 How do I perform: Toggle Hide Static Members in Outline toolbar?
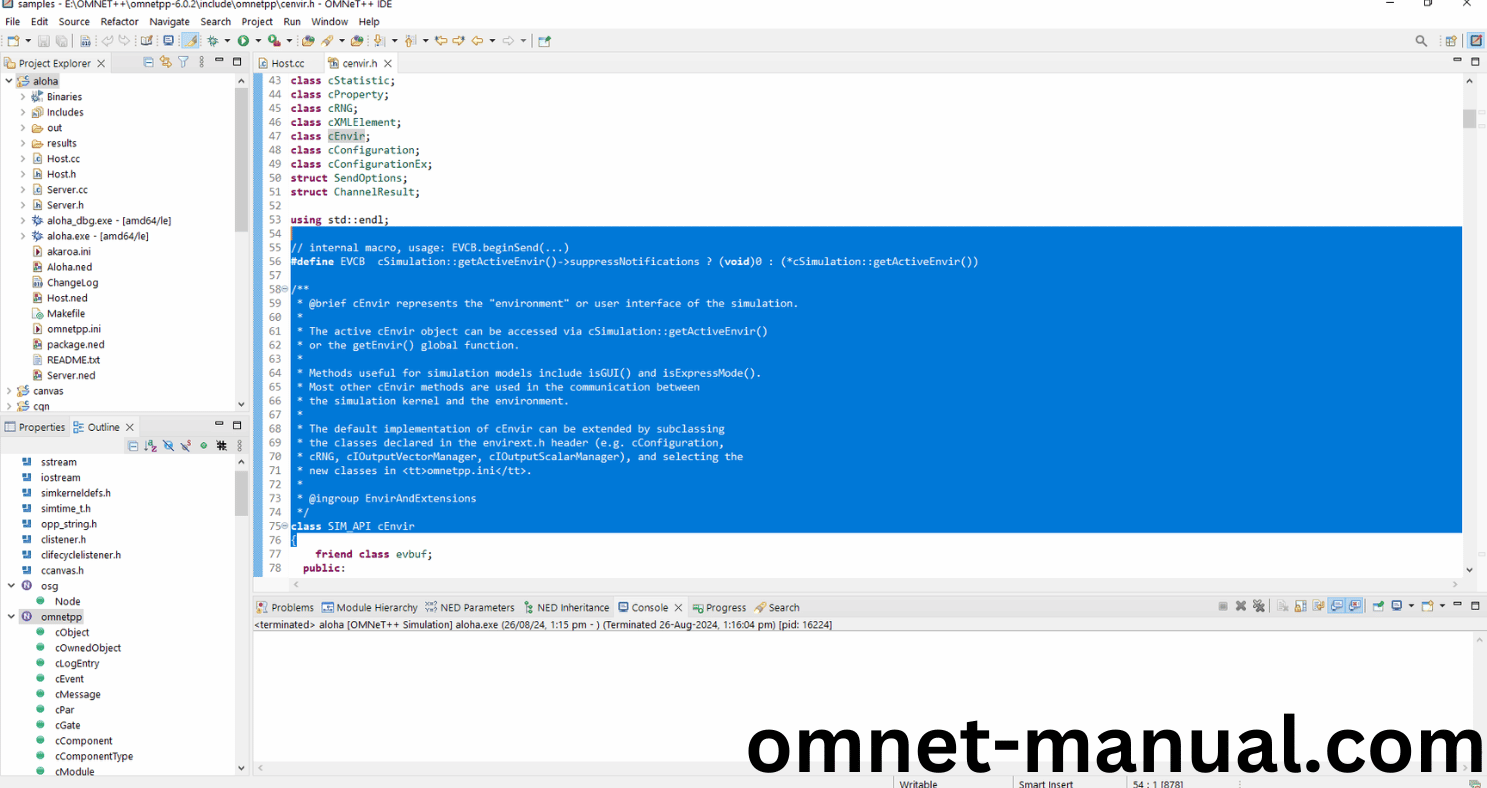pos(186,446)
